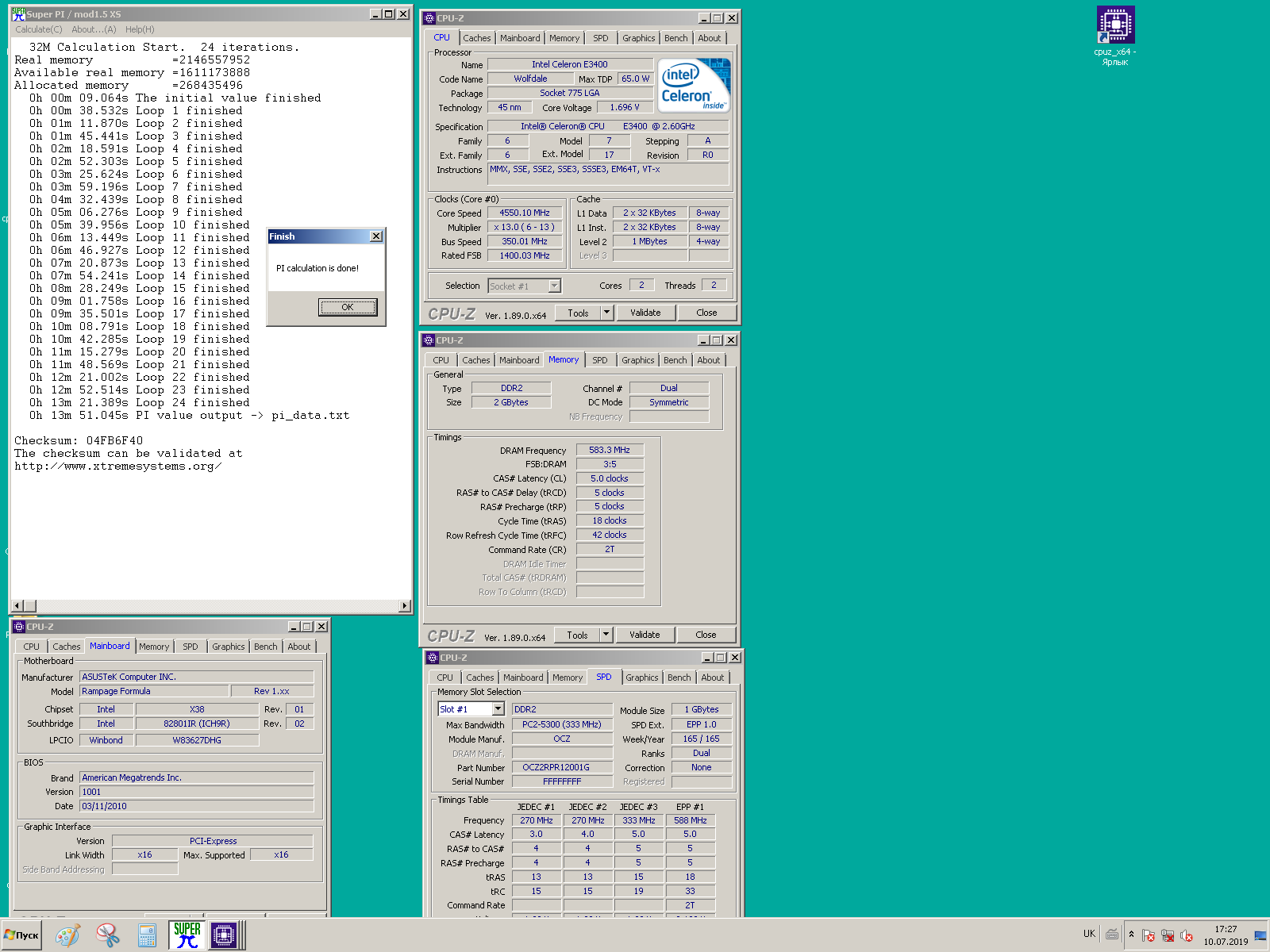Click the Super PI title bar icon
The height and width of the screenshot is (952, 1270).
click(x=18, y=14)
